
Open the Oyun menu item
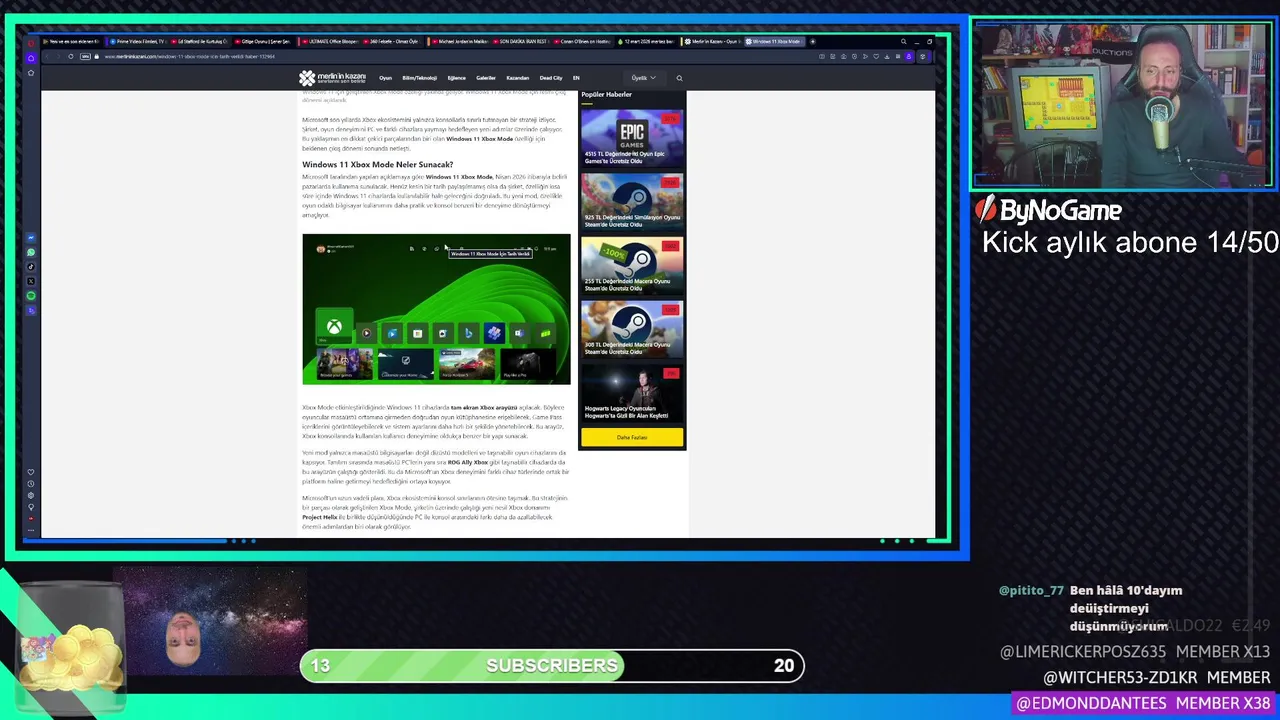(x=385, y=78)
